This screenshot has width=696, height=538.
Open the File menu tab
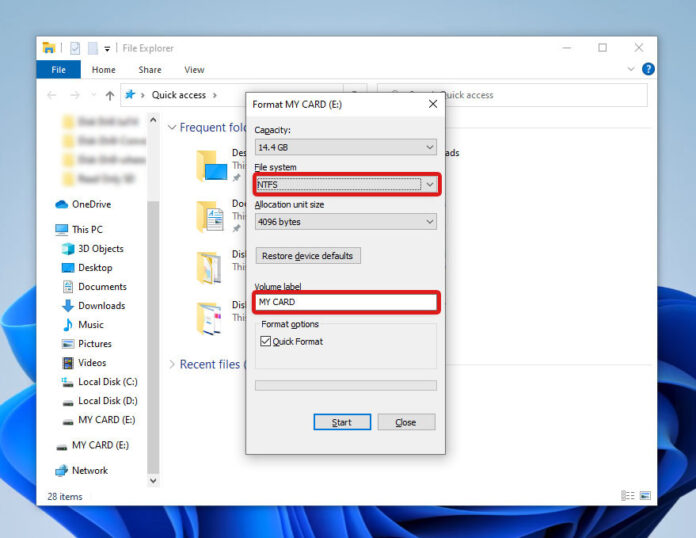coord(58,70)
